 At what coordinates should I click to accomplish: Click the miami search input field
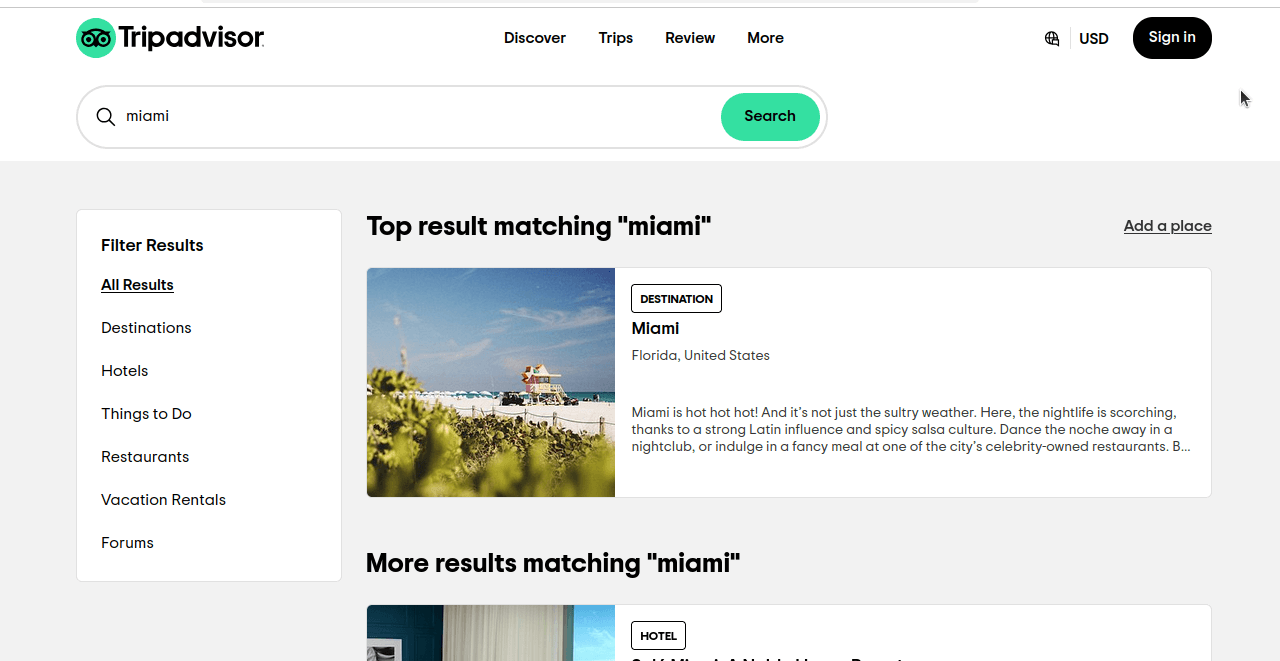pos(400,117)
